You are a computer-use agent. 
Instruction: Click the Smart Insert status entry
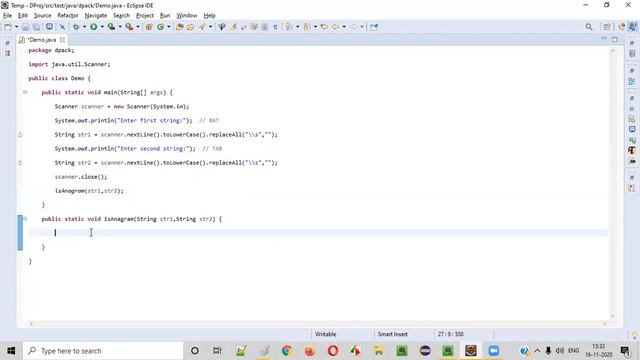click(x=393, y=334)
